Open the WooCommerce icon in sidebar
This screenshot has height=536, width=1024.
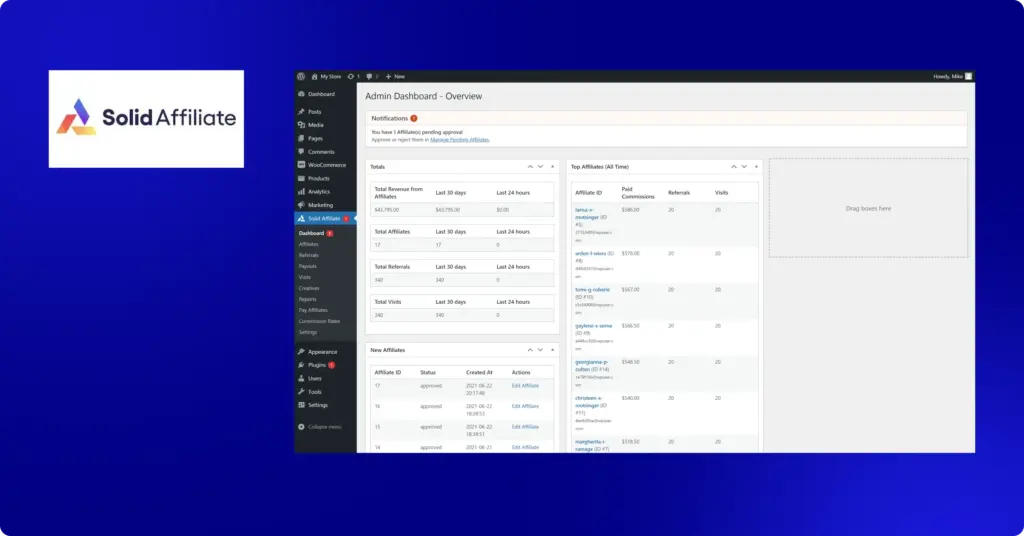[301, 165]
